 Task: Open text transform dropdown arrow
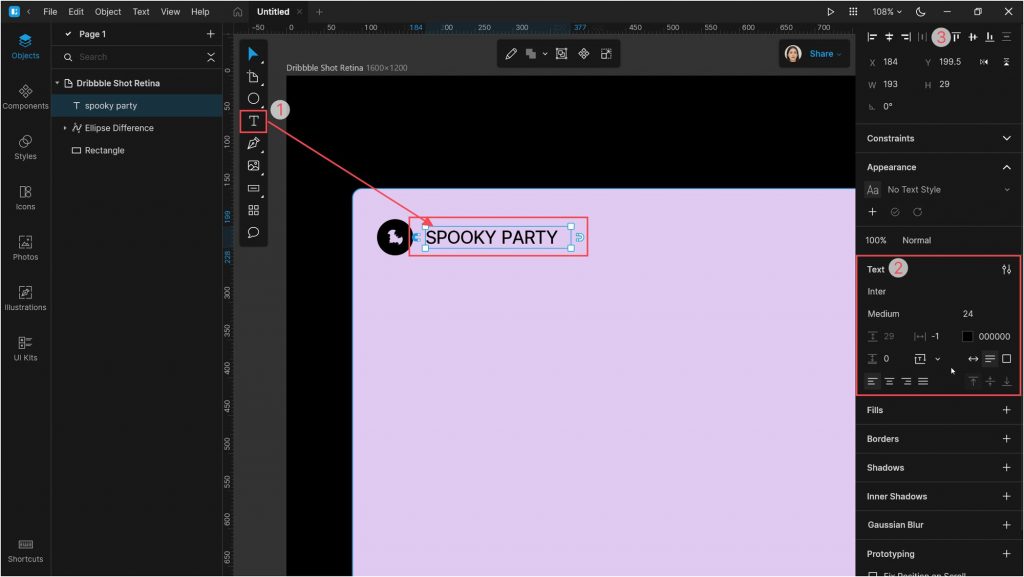[937, 359]
